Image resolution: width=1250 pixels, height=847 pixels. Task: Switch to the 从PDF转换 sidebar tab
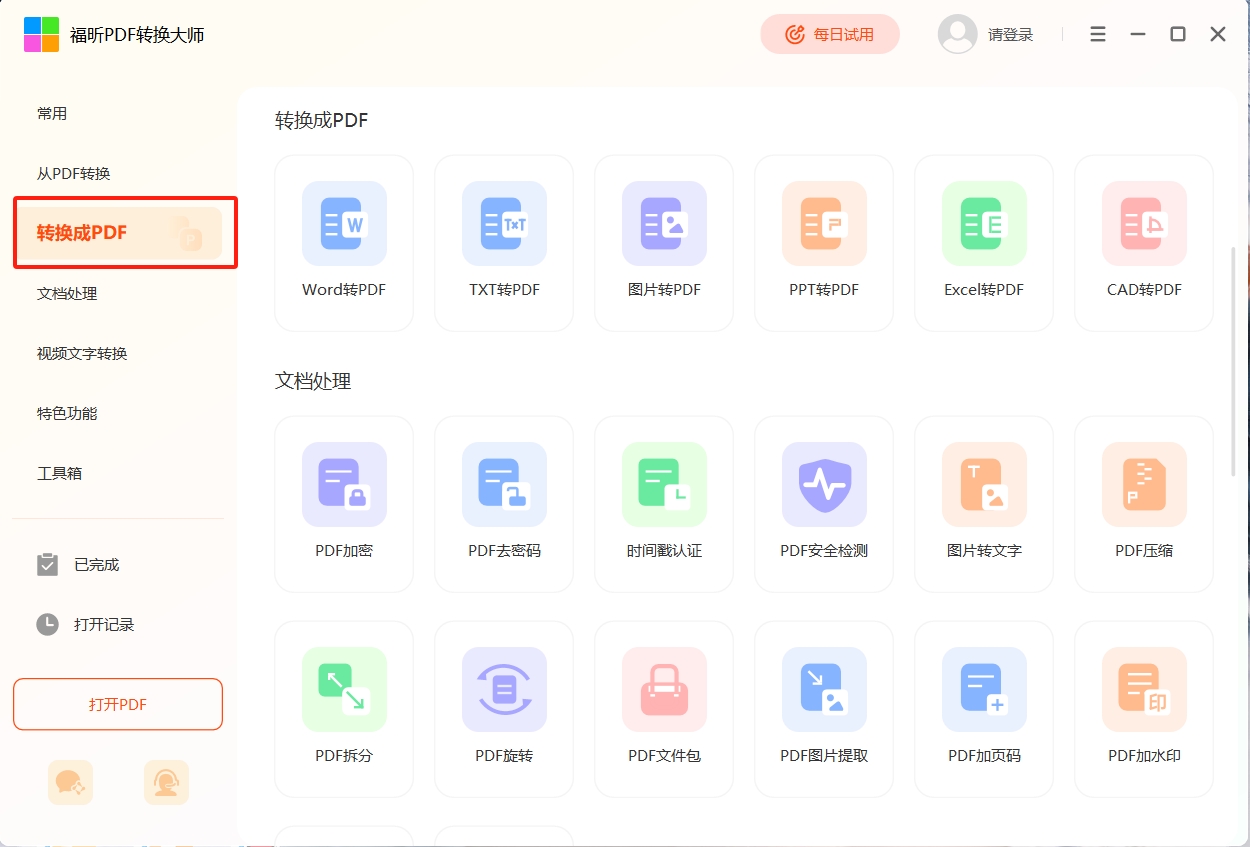coord(74,174)
